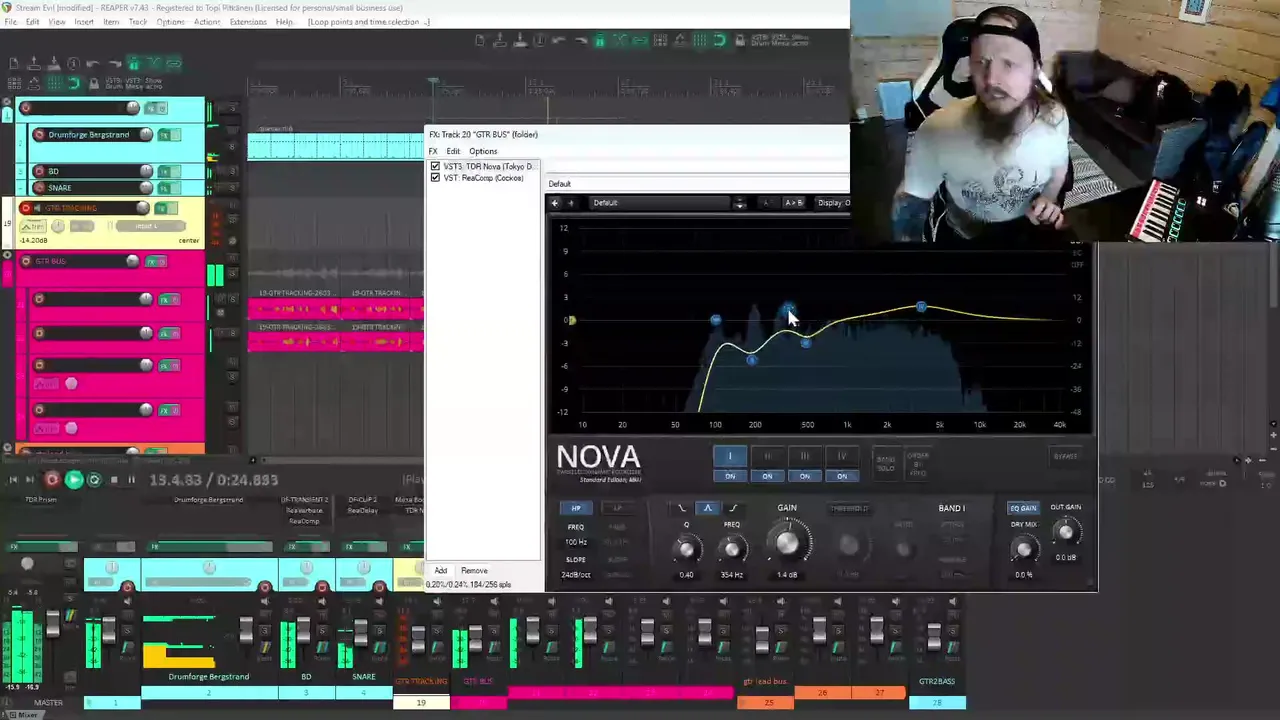Click Project Settings icon above track list
This screenshot has height=720, width=1280.
74,64
